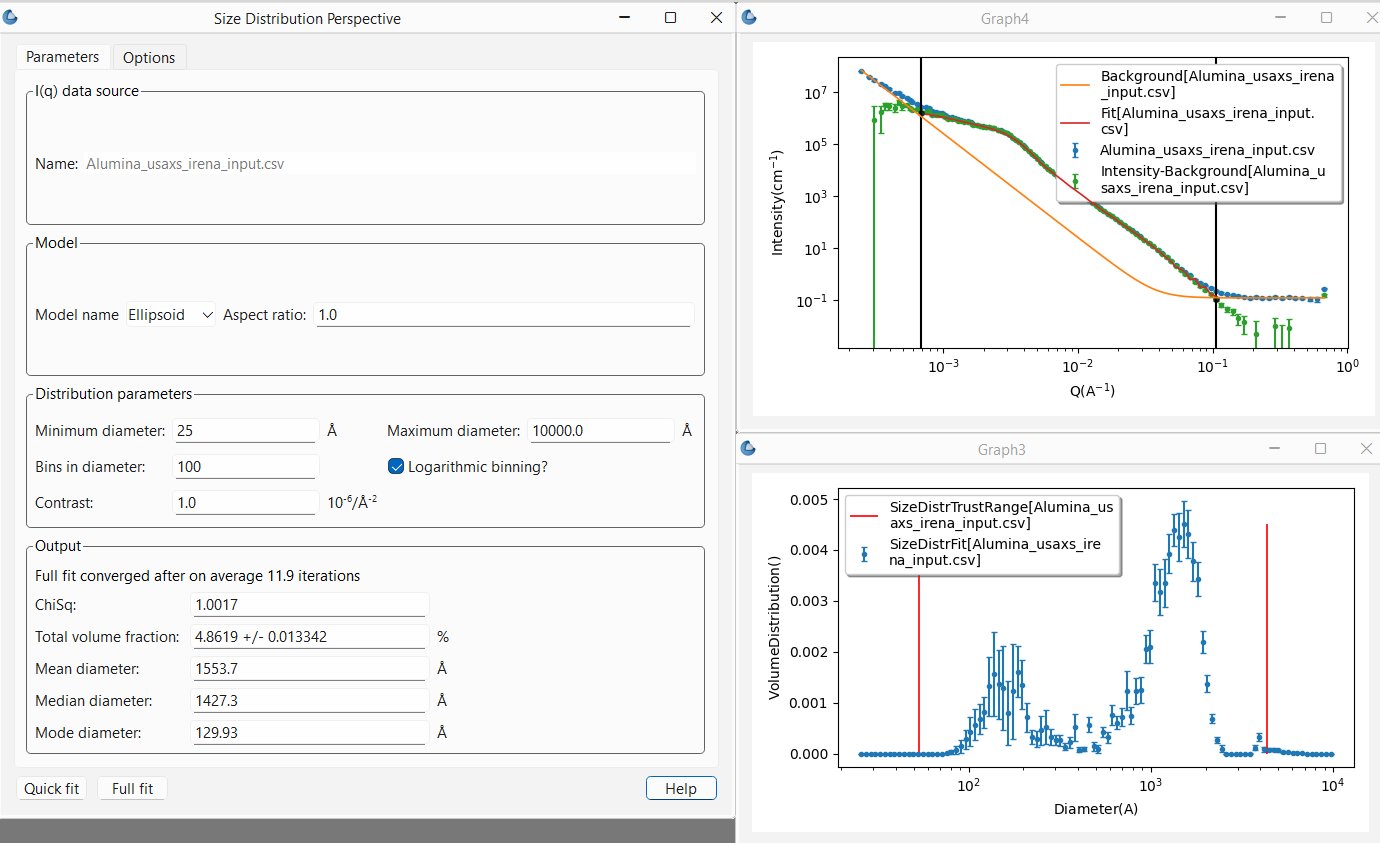Select the Total volume fraction output field
The image size is (1380, 843).
310,636
